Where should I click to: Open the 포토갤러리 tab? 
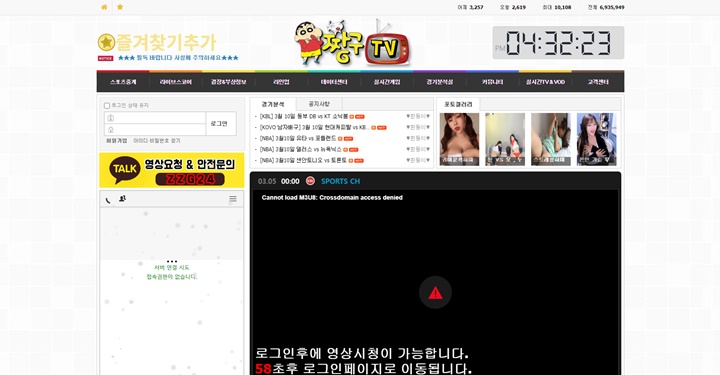coord(458,104)
